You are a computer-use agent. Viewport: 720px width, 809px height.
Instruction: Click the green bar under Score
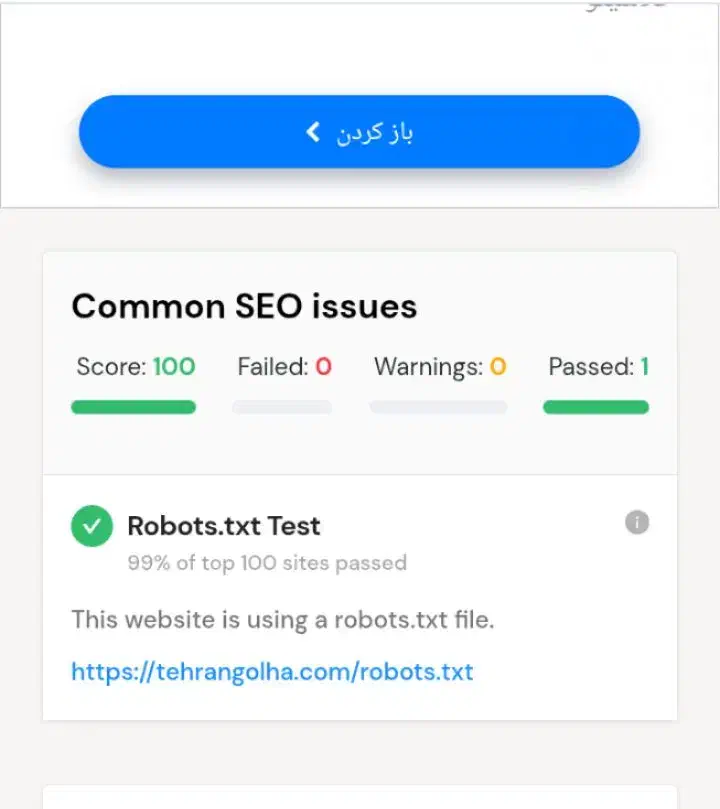click(133, 407)
